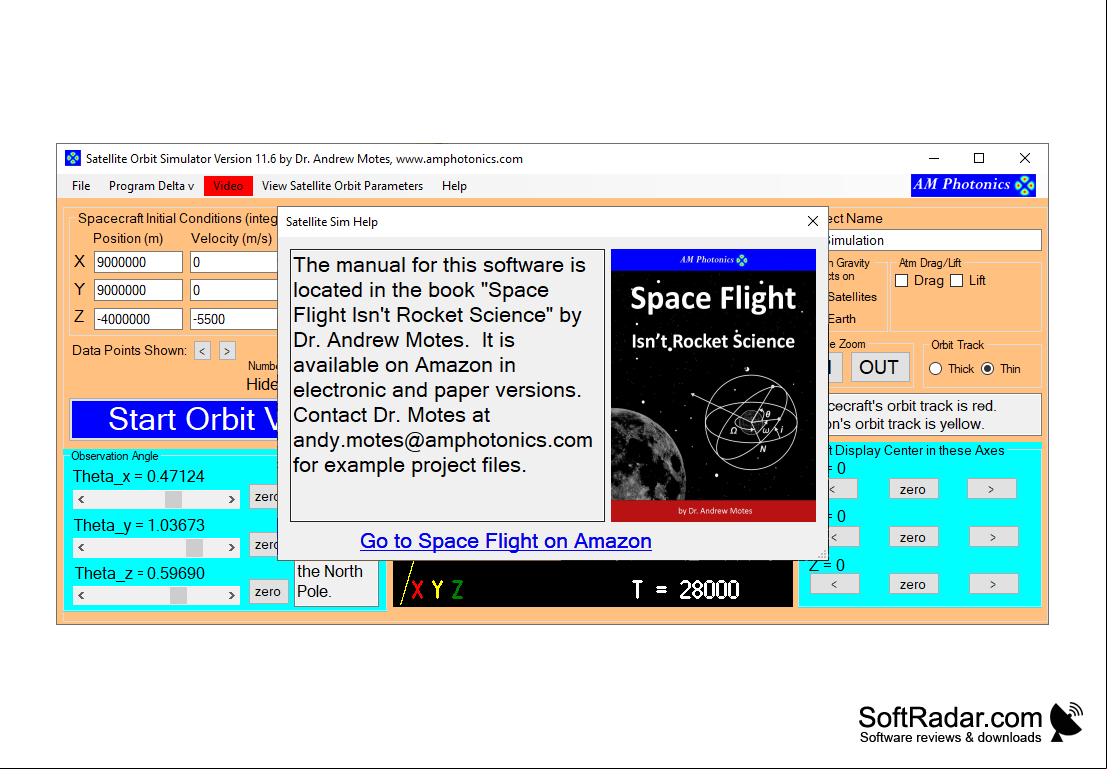Close the Satellite Sim Help dialog
Image resolution: width=1107 pixels, height=769 pixels.
tap(813, 221)
